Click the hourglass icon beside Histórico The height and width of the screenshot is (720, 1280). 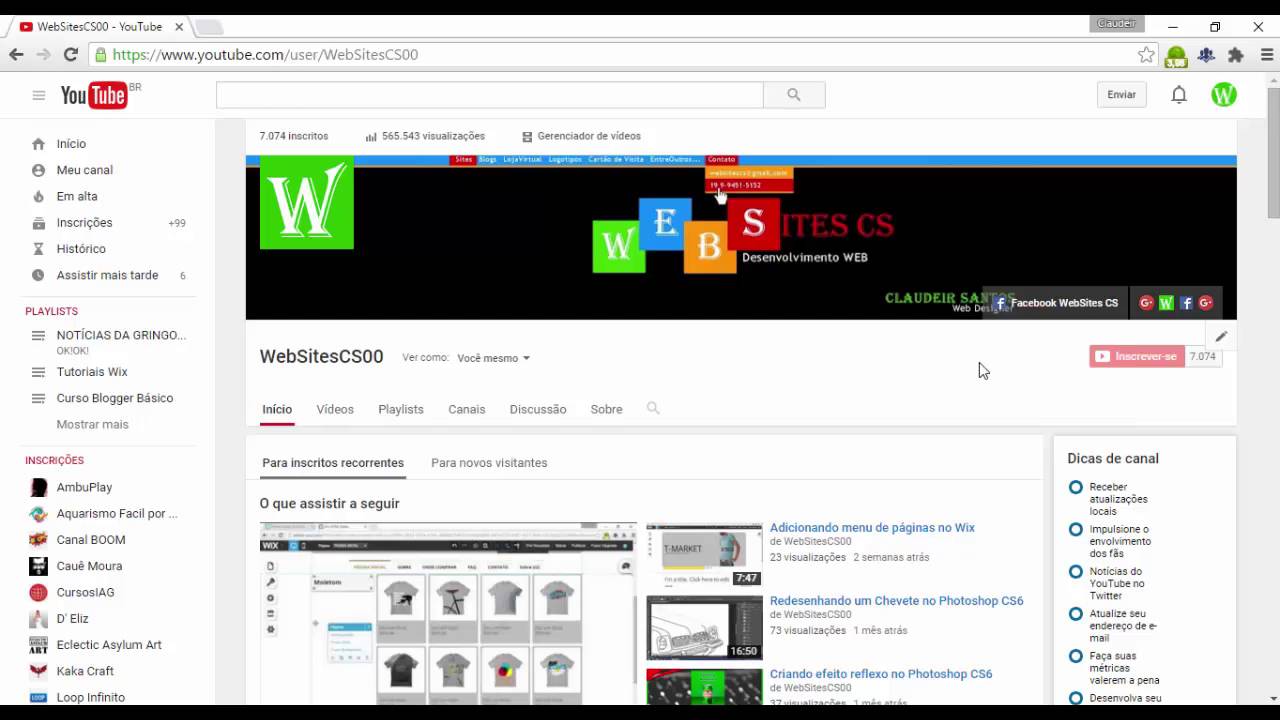(38, 249)
